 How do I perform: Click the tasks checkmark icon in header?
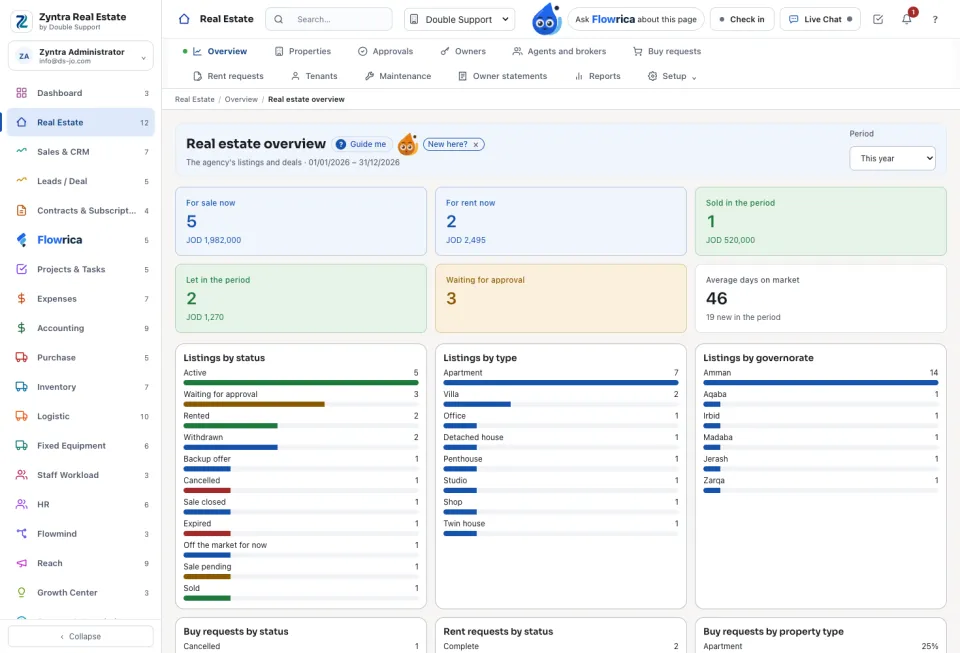tap(878, 19)
